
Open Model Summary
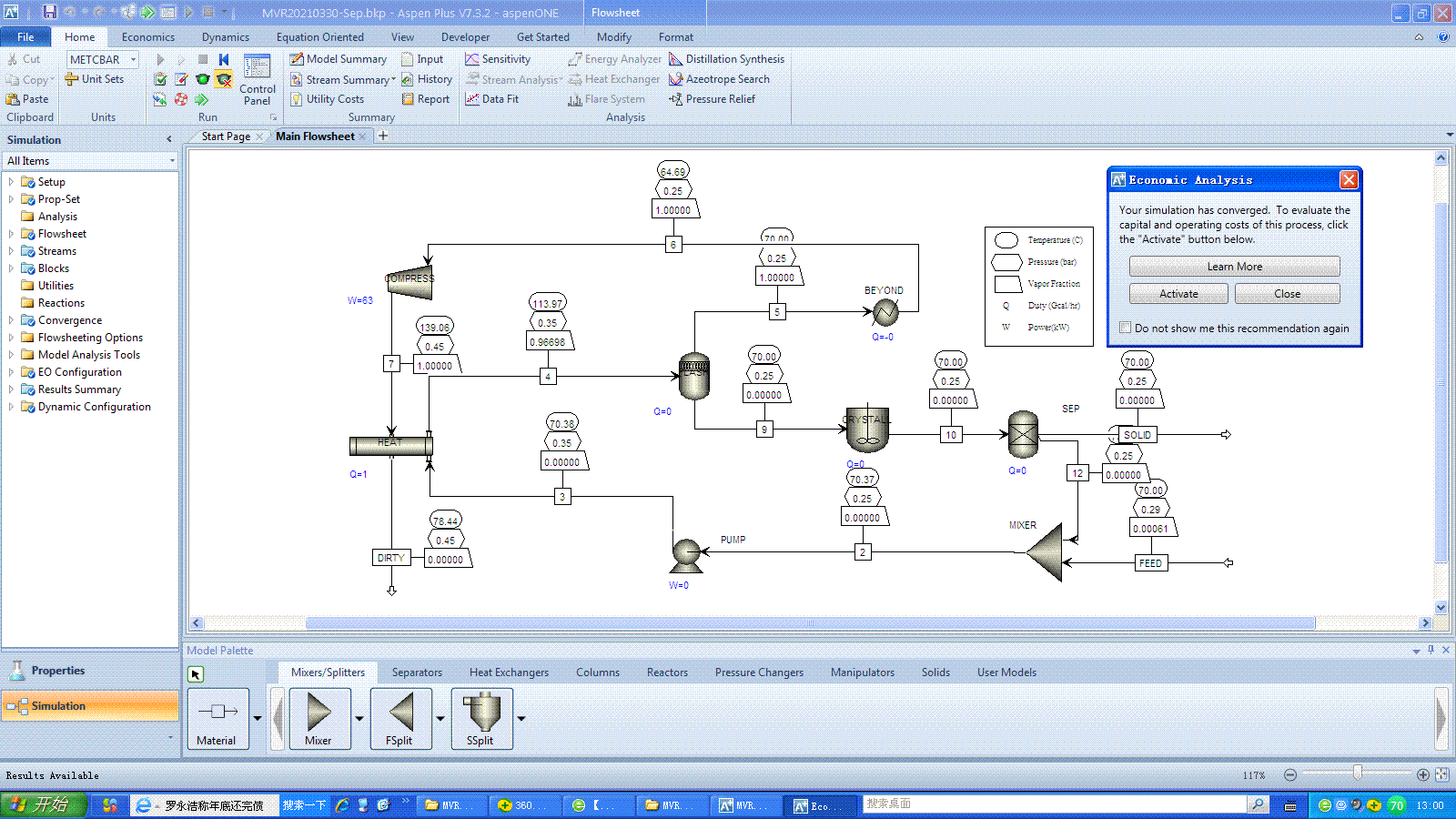click(339, 59)
